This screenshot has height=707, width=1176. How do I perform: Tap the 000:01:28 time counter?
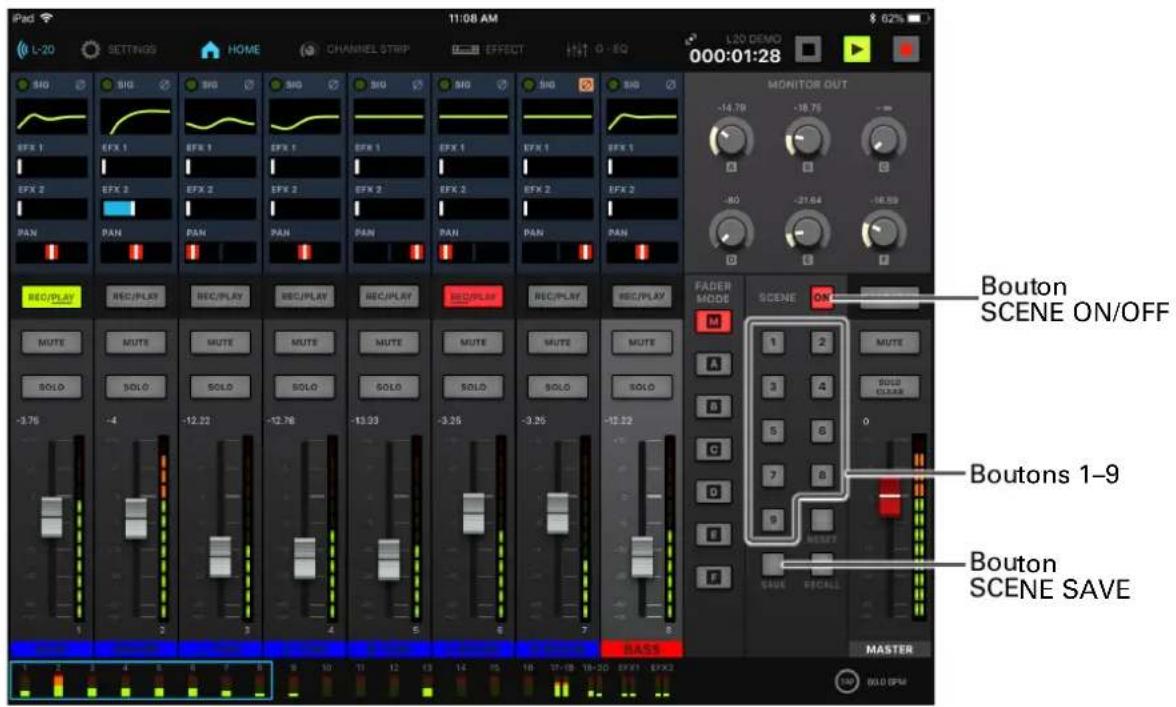[735, 55]
